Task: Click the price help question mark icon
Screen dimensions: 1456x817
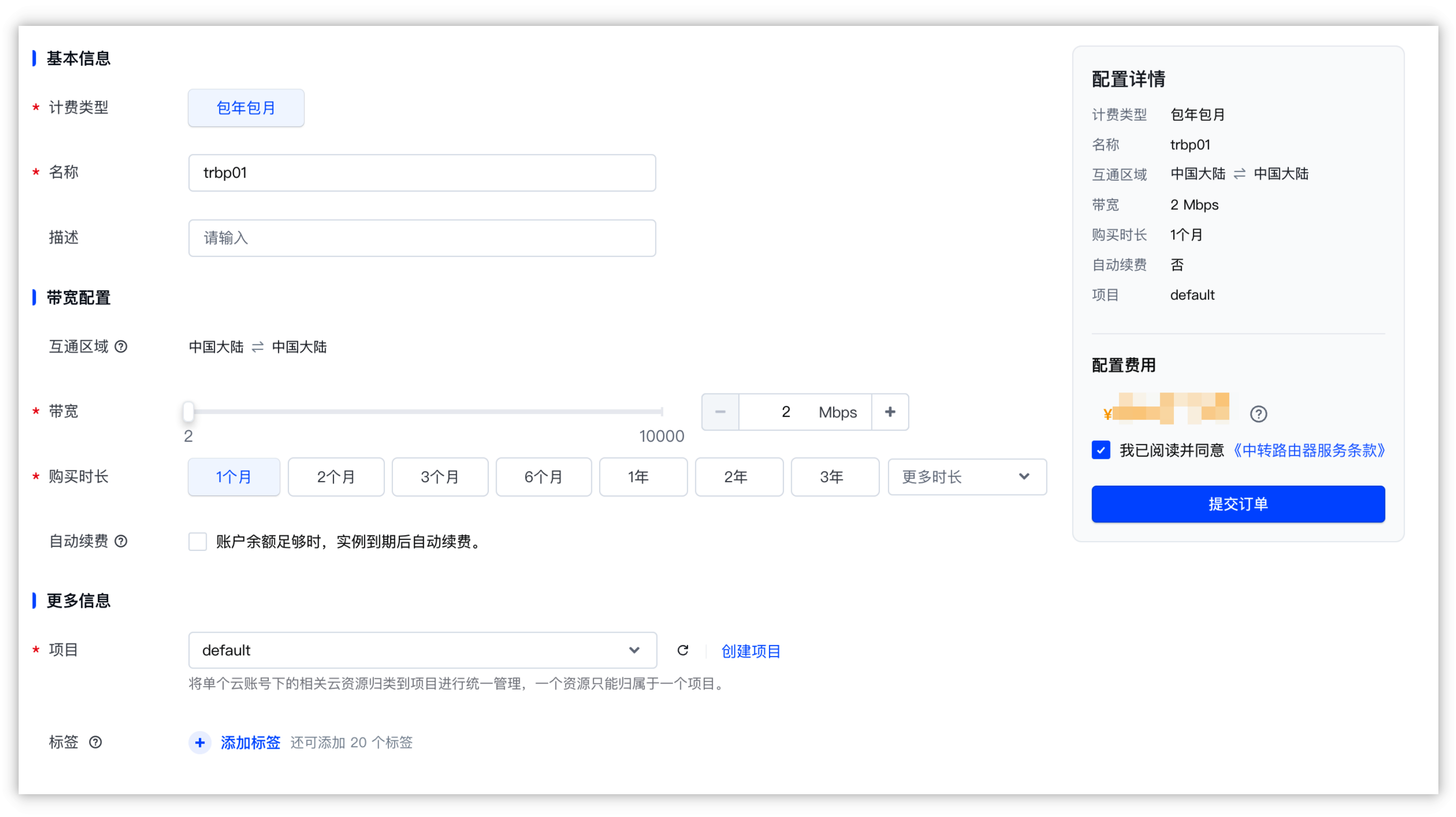Action: [x=1258, y=414]
